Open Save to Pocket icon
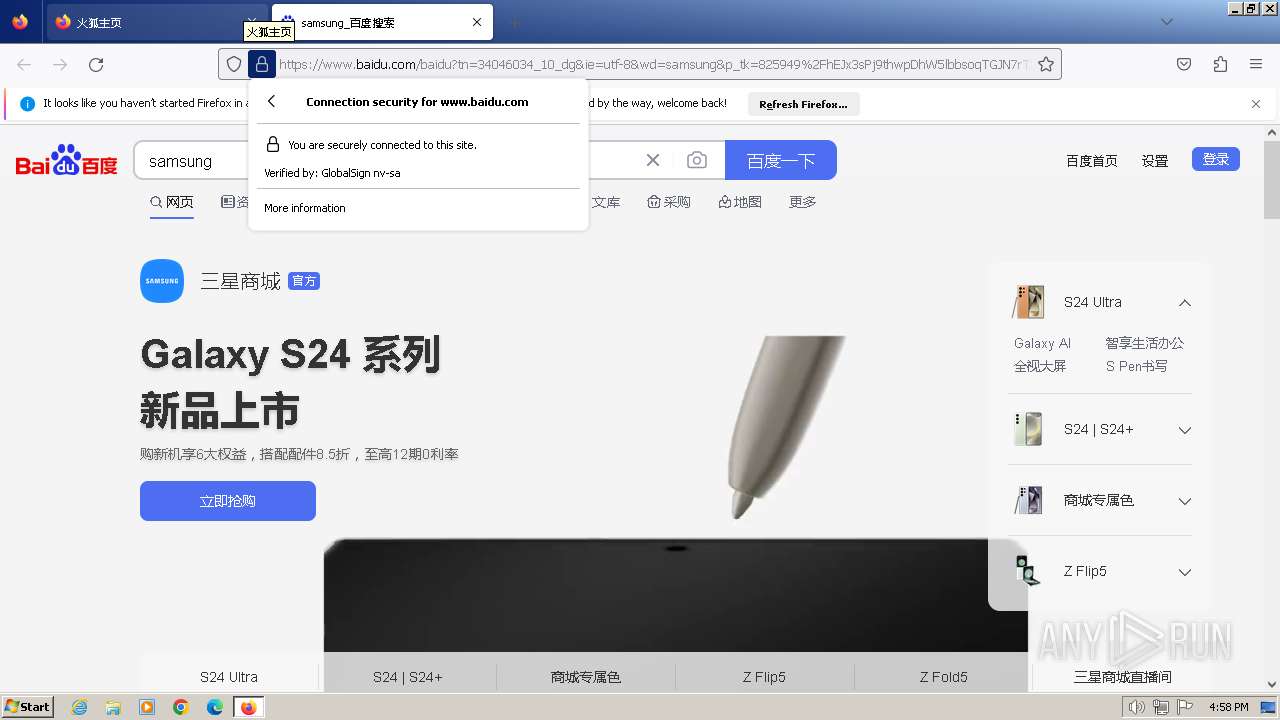 coord(1184,64)
